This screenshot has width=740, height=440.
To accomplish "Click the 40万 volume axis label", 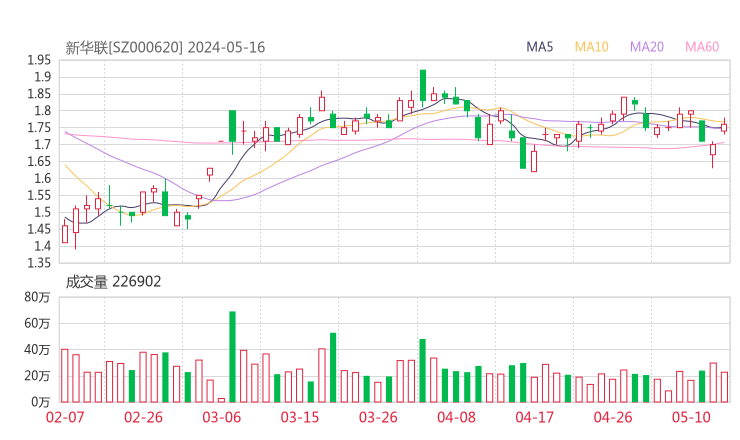I will pyautogui.click(x=37, y=350).
